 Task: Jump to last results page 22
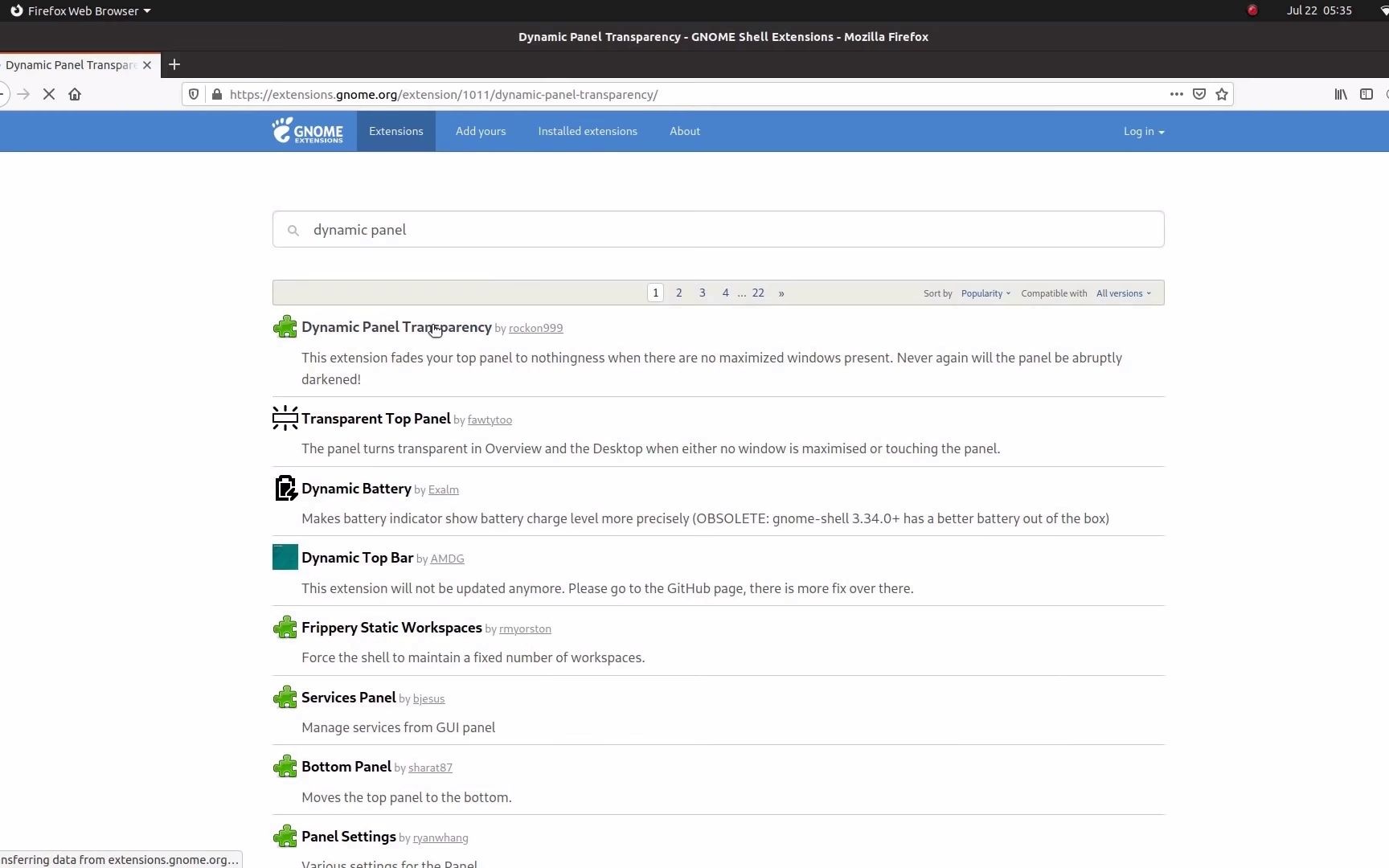pyautogui.click(x=758, y=293)
